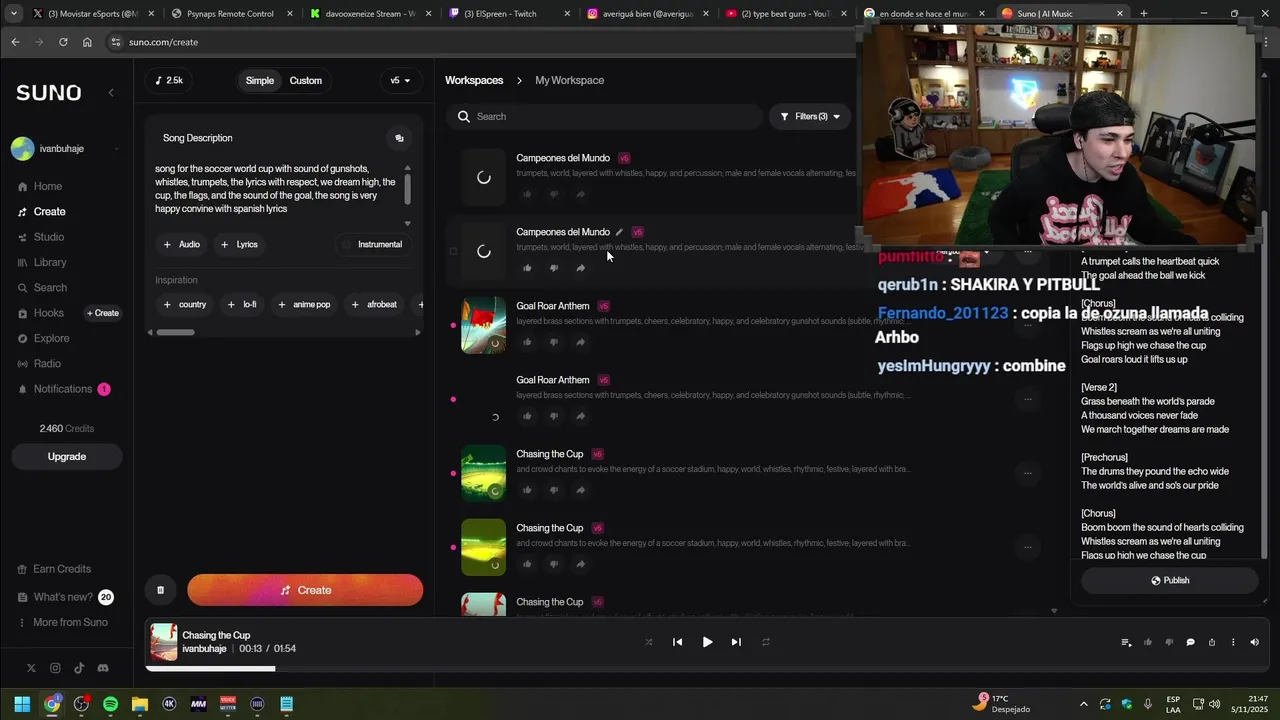
Task: Reload the browser page
Action: coord(63,42)
